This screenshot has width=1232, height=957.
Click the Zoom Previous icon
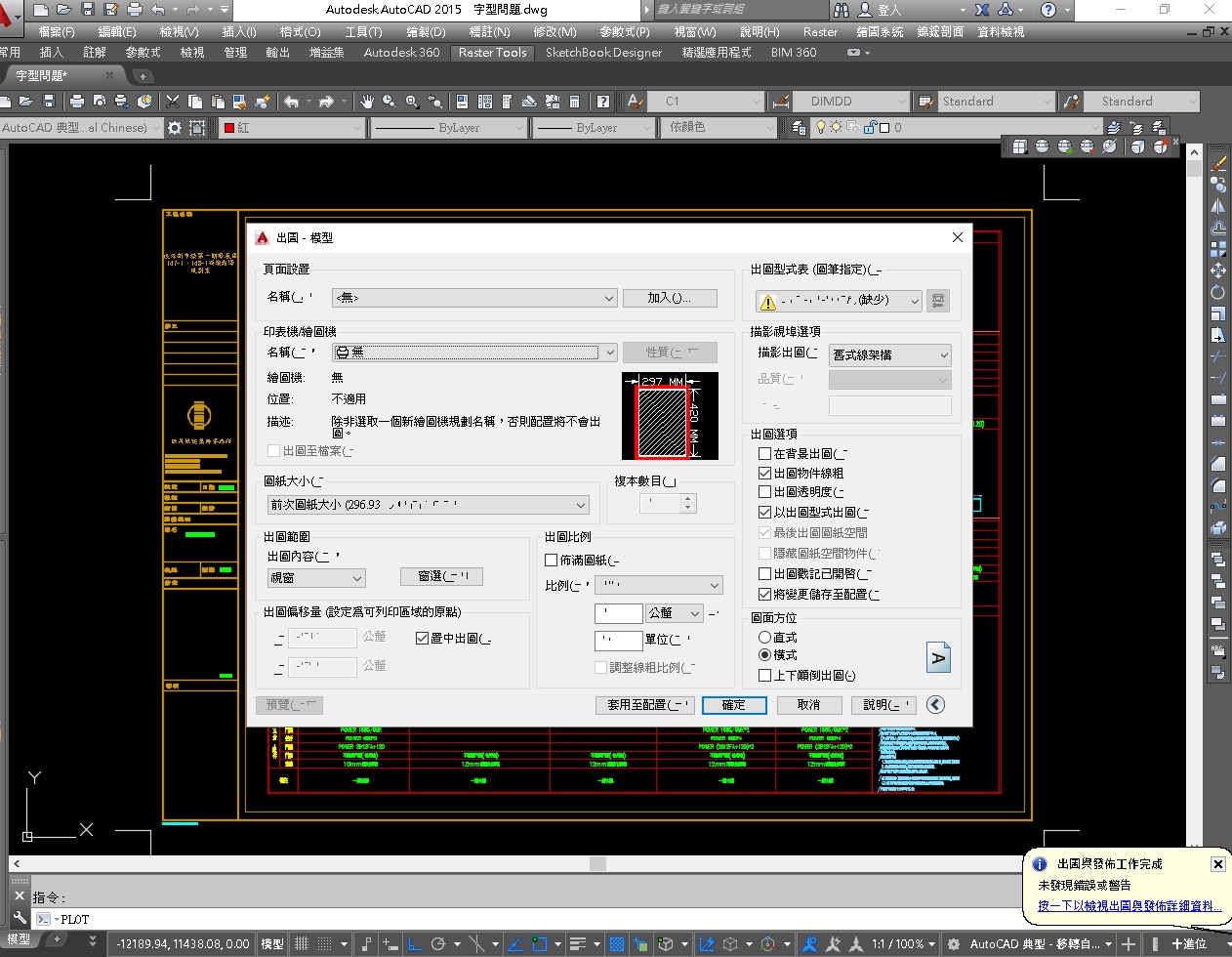tap(434, 101)
